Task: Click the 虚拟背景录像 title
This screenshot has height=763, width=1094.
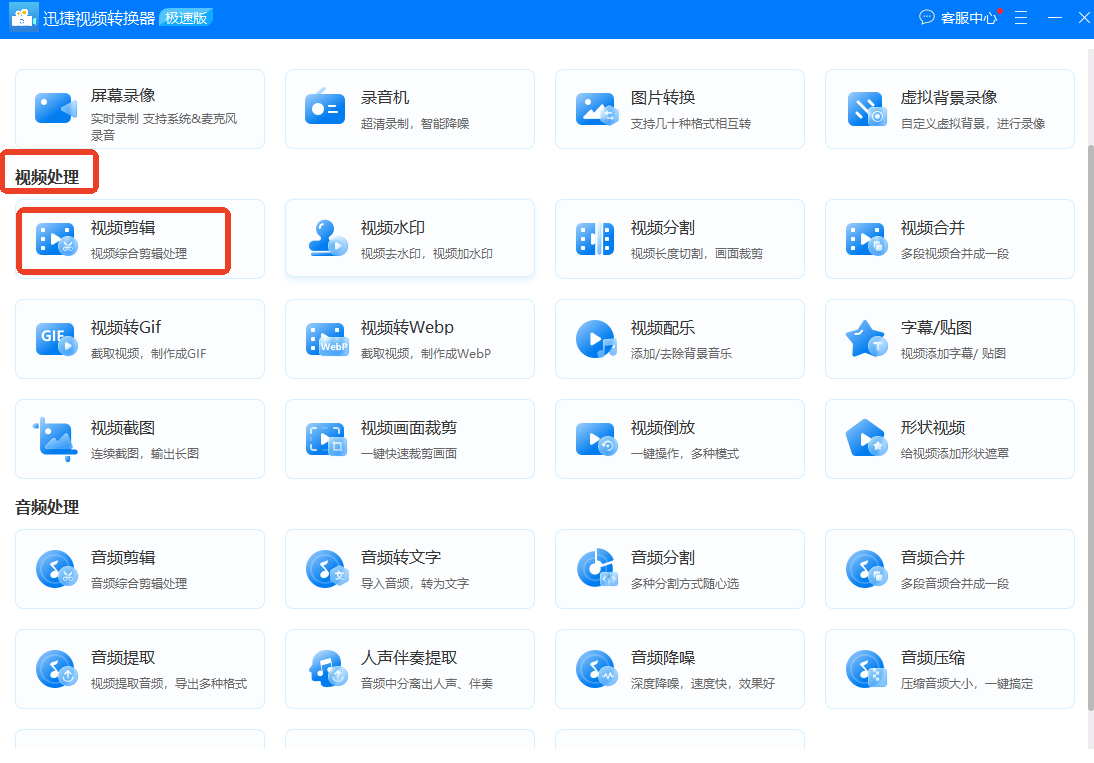Action: click(x=949, y=98)
